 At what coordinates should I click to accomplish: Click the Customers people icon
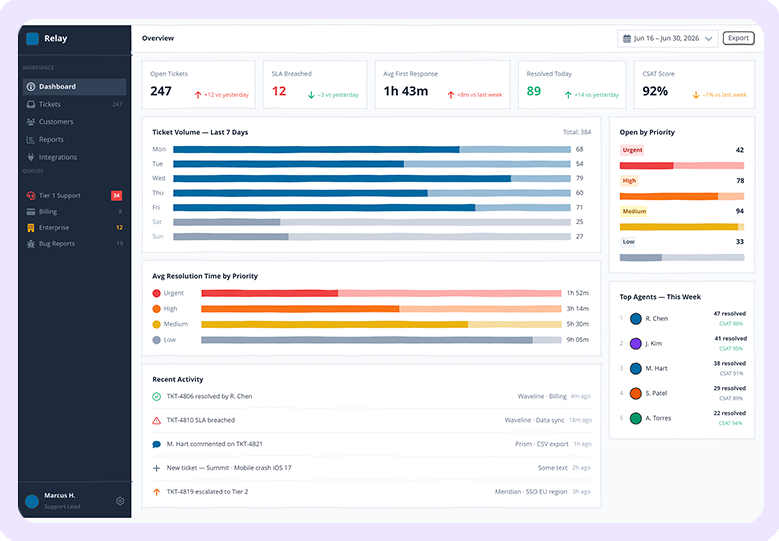point(31,122)
